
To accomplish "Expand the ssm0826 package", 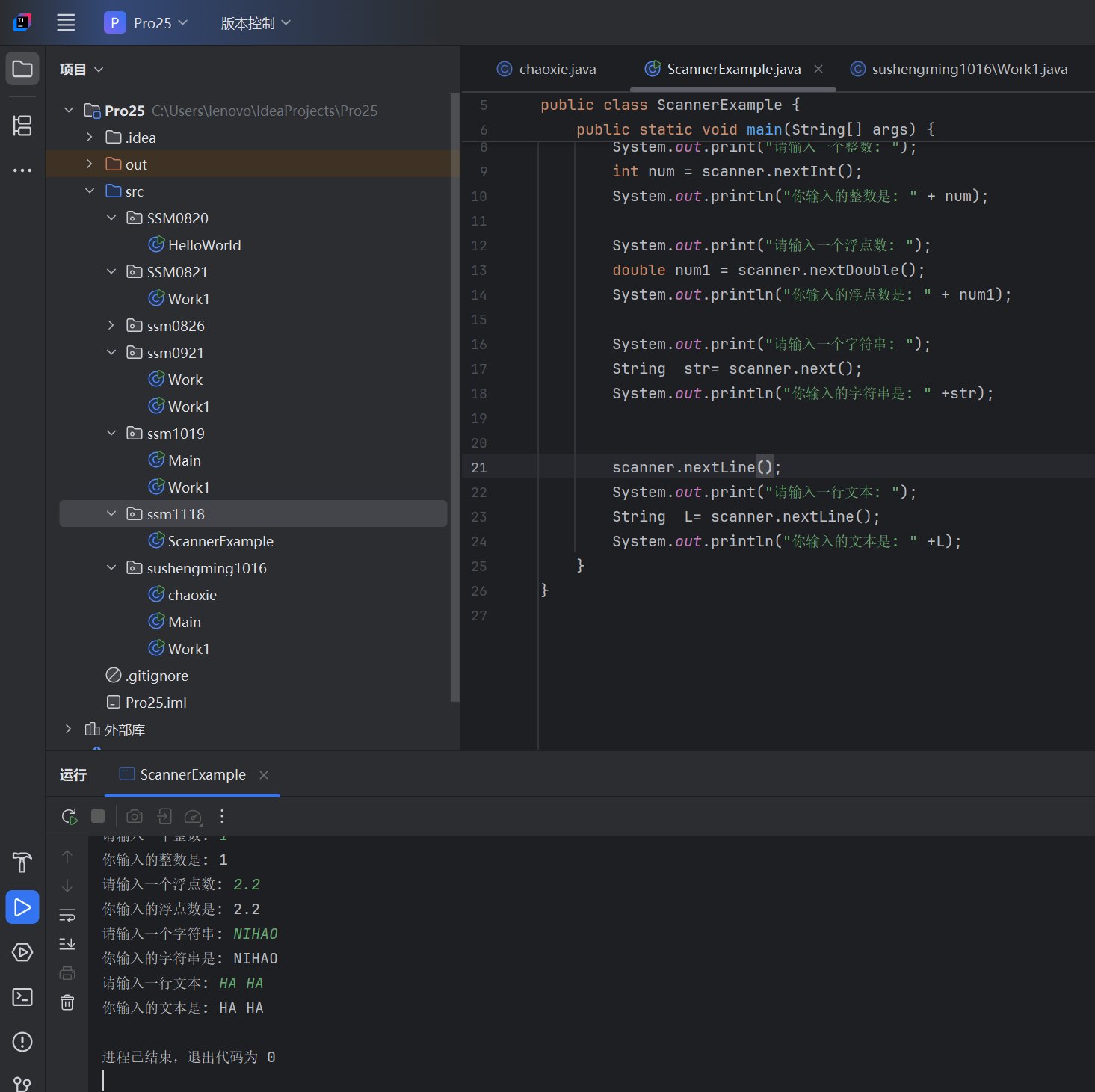I will tap(111, 325).
